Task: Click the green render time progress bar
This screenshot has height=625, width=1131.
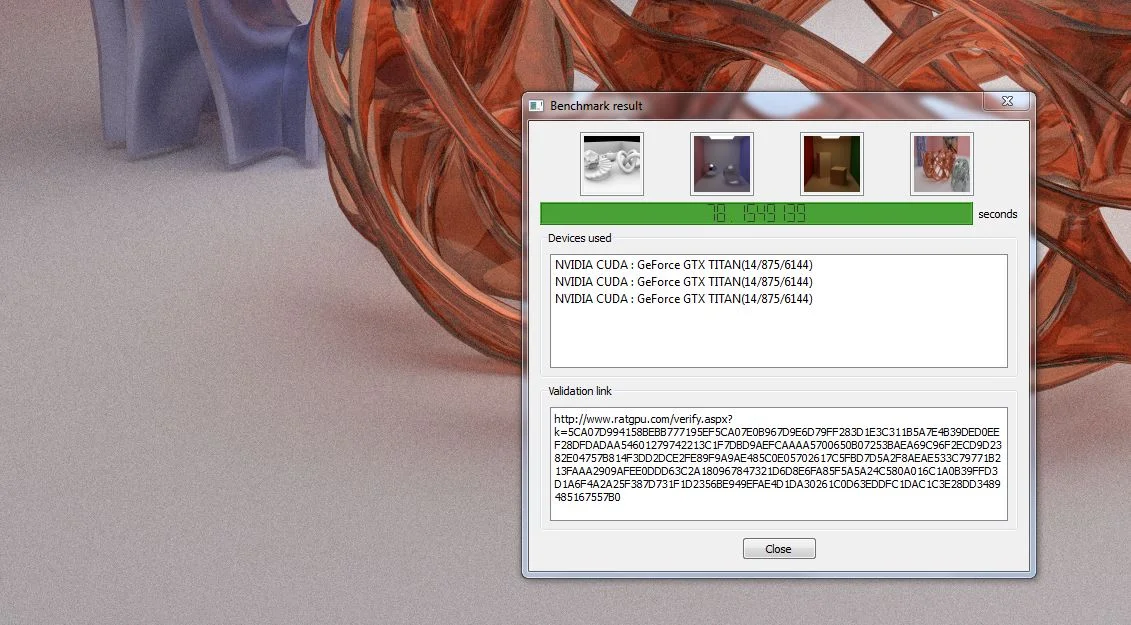Action: 756,214
